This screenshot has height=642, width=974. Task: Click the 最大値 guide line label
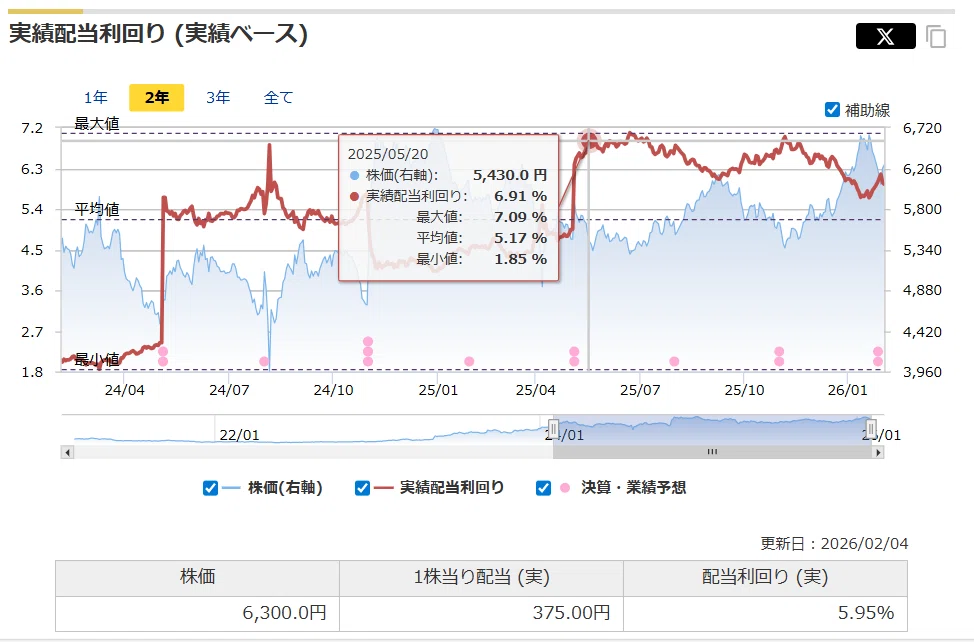click(x=97, y=124)
